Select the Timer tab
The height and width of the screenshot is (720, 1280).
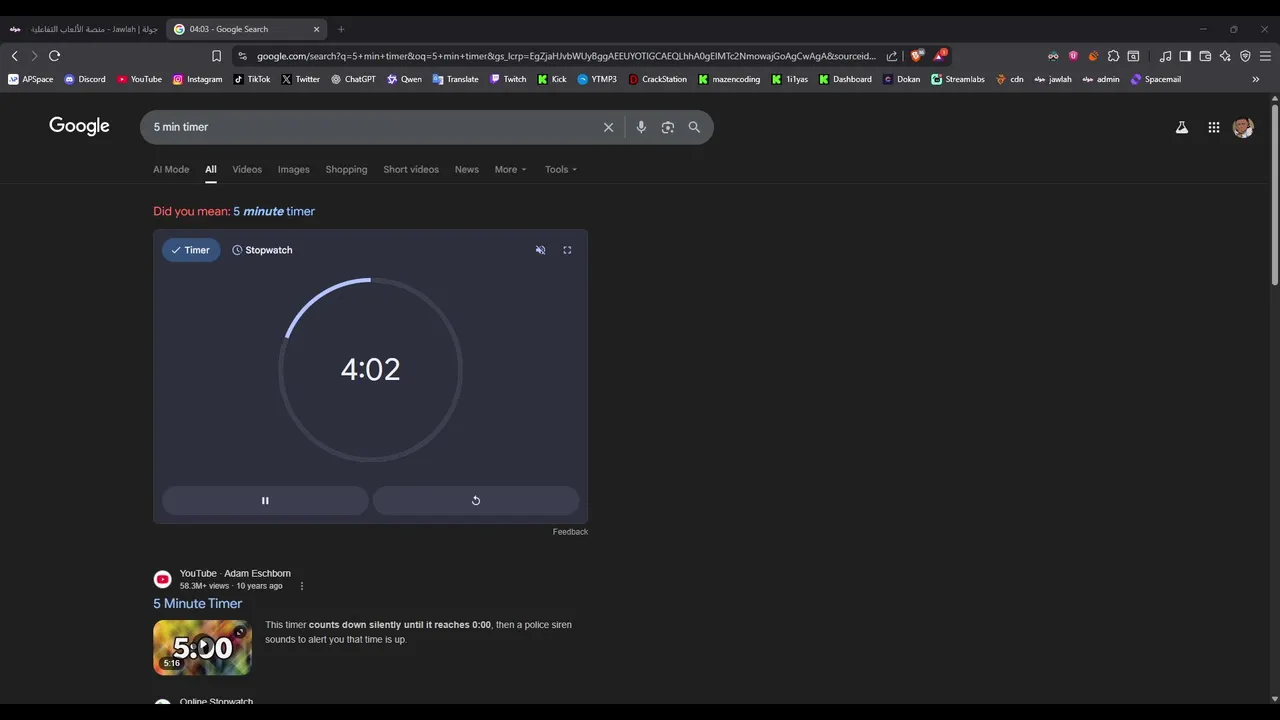coord(191,250)
